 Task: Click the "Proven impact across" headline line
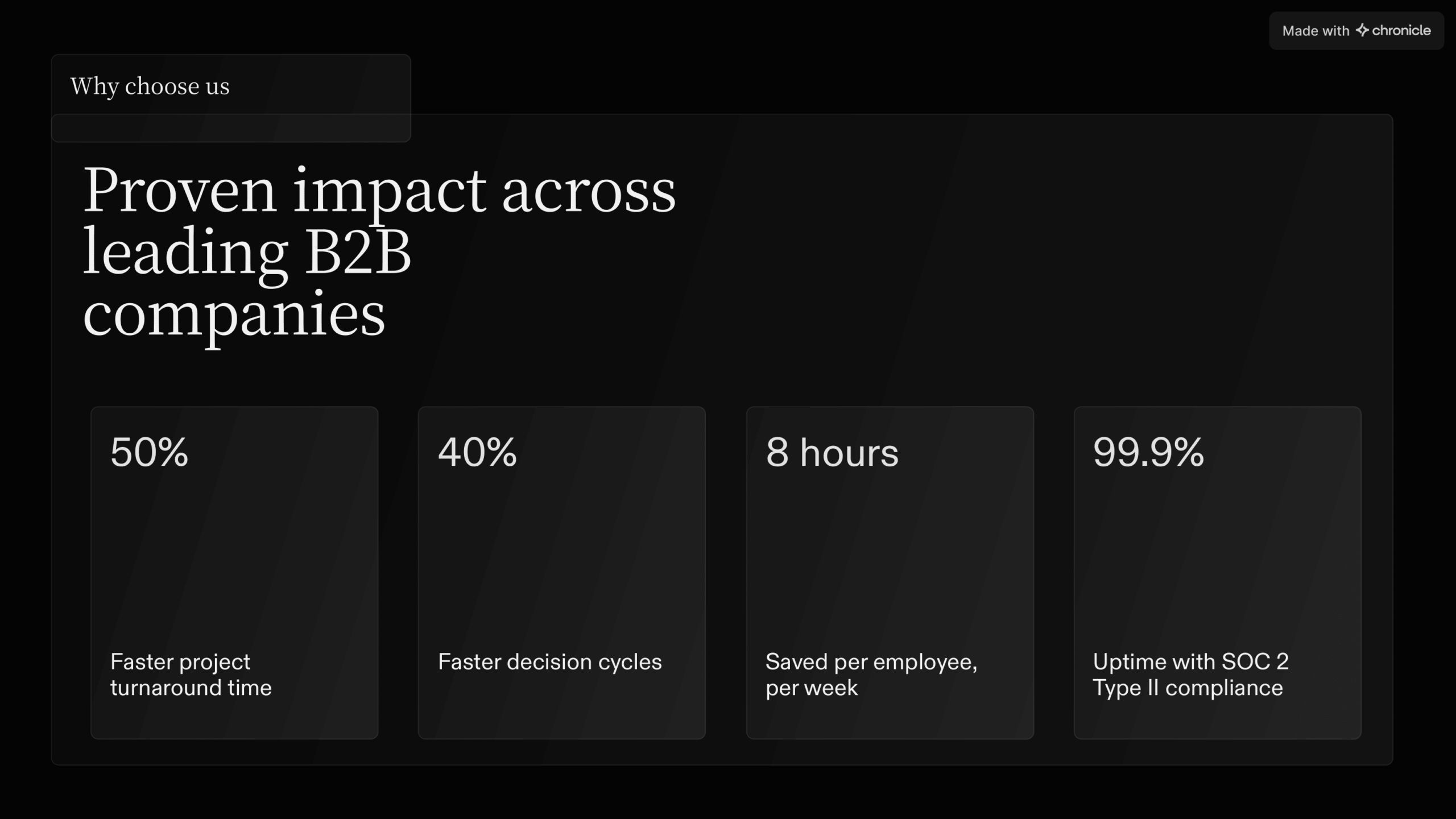[379, 191]
